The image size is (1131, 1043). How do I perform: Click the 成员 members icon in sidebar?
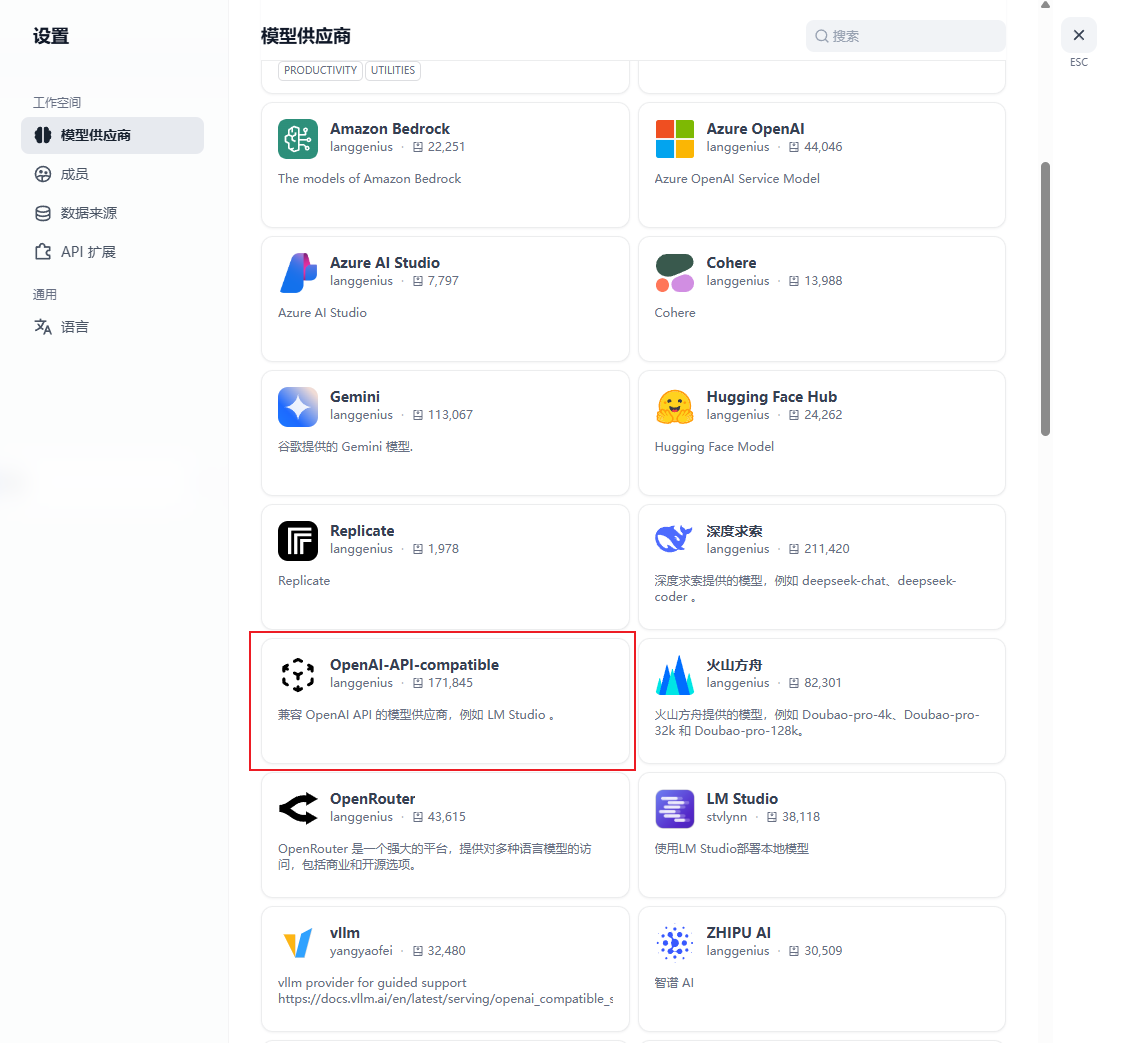point(43,174)
